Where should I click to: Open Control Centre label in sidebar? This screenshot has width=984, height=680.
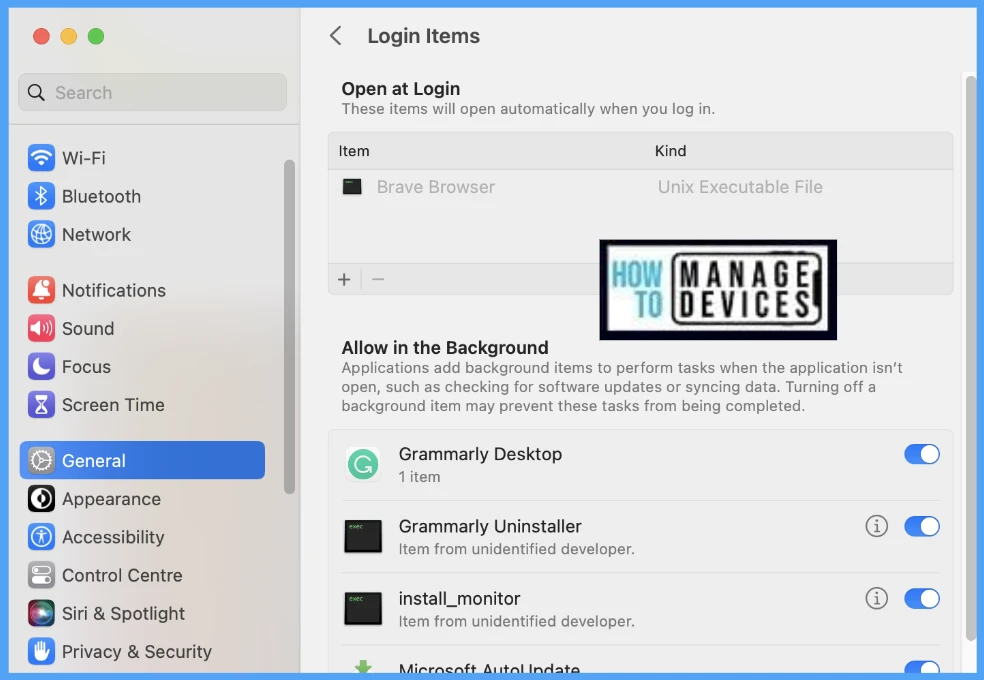pyautogui.click(x=122, y=575)
